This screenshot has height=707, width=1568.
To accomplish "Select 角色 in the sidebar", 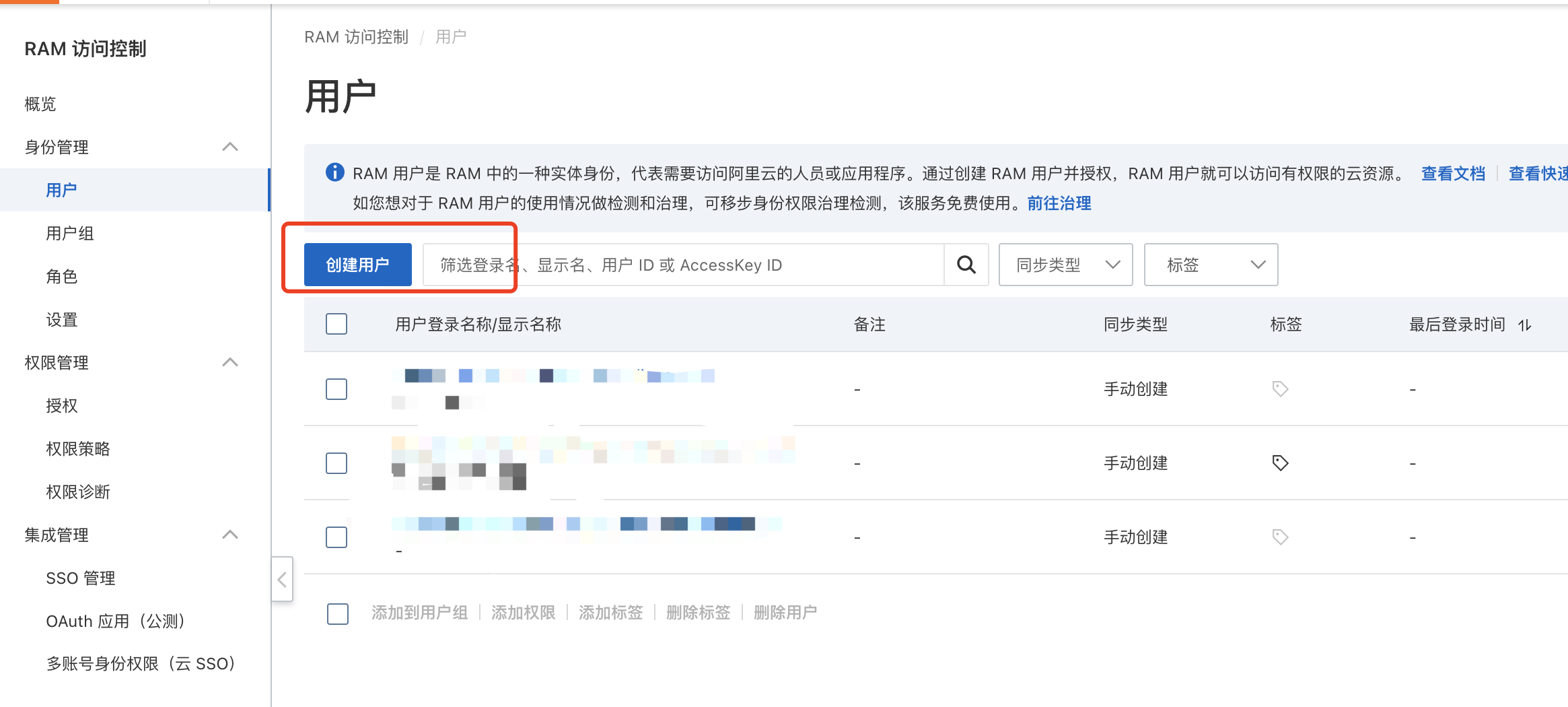I will (62, 277).
